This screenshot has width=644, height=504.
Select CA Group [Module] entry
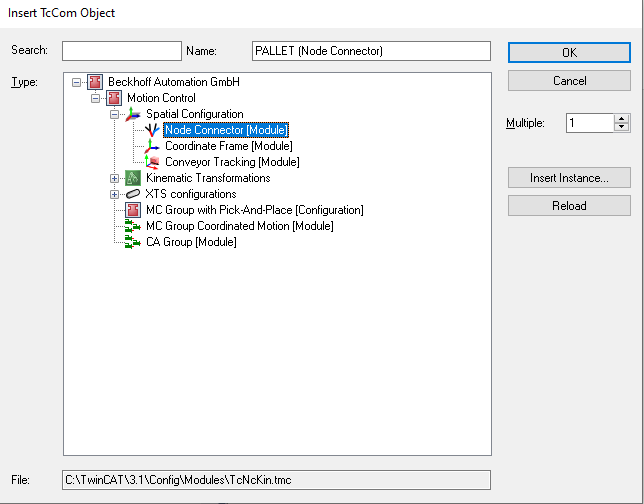191,242
